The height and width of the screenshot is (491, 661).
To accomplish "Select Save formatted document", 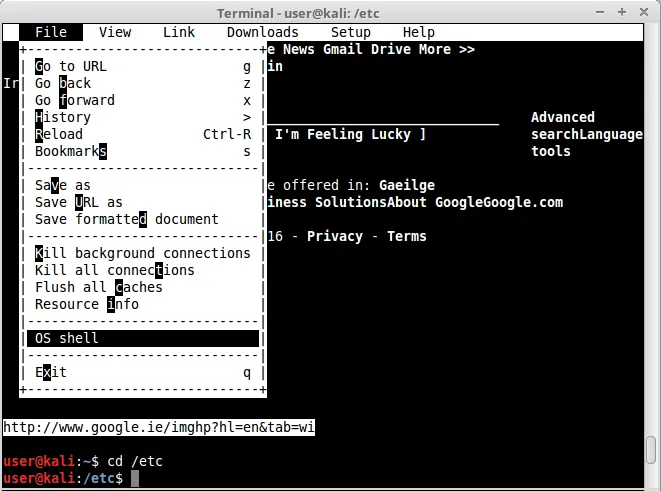I will (x=143, y=220).
